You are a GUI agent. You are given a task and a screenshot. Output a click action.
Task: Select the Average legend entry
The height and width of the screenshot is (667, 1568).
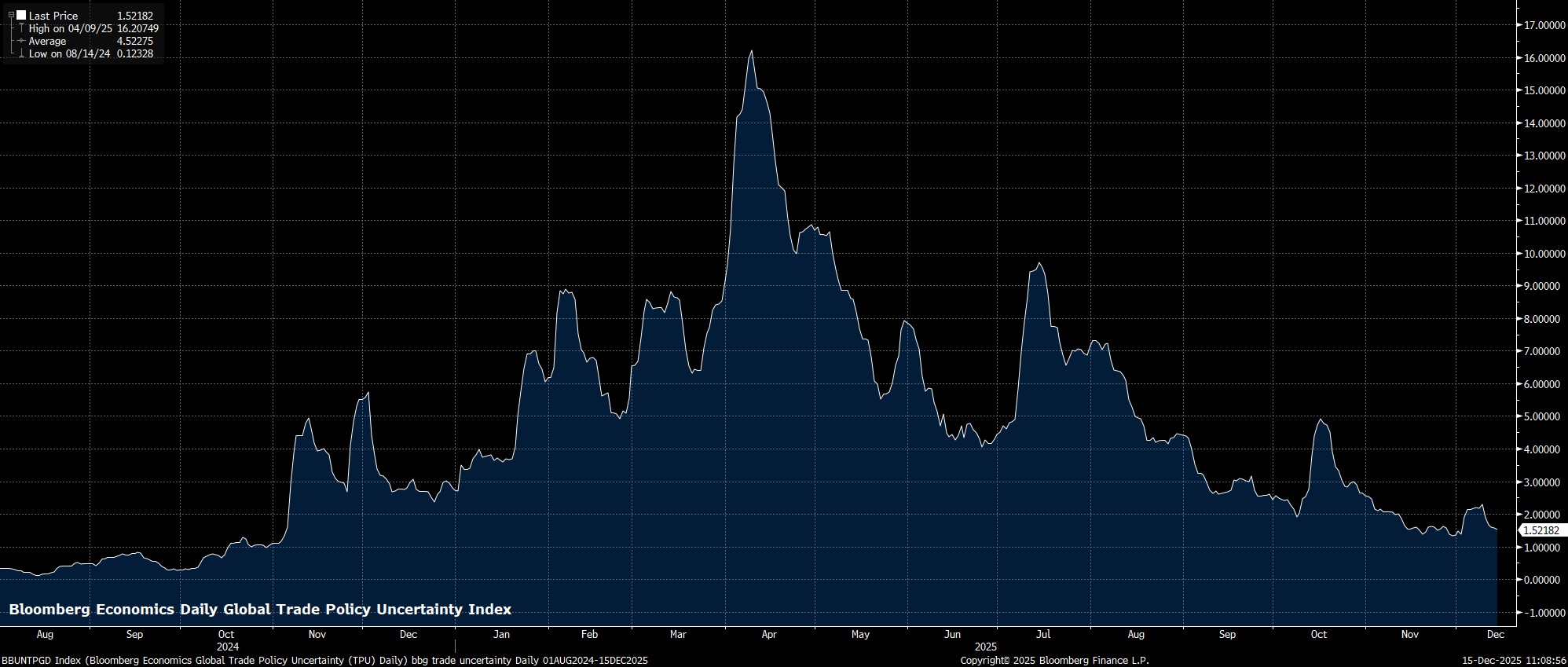tap(47, 41)
